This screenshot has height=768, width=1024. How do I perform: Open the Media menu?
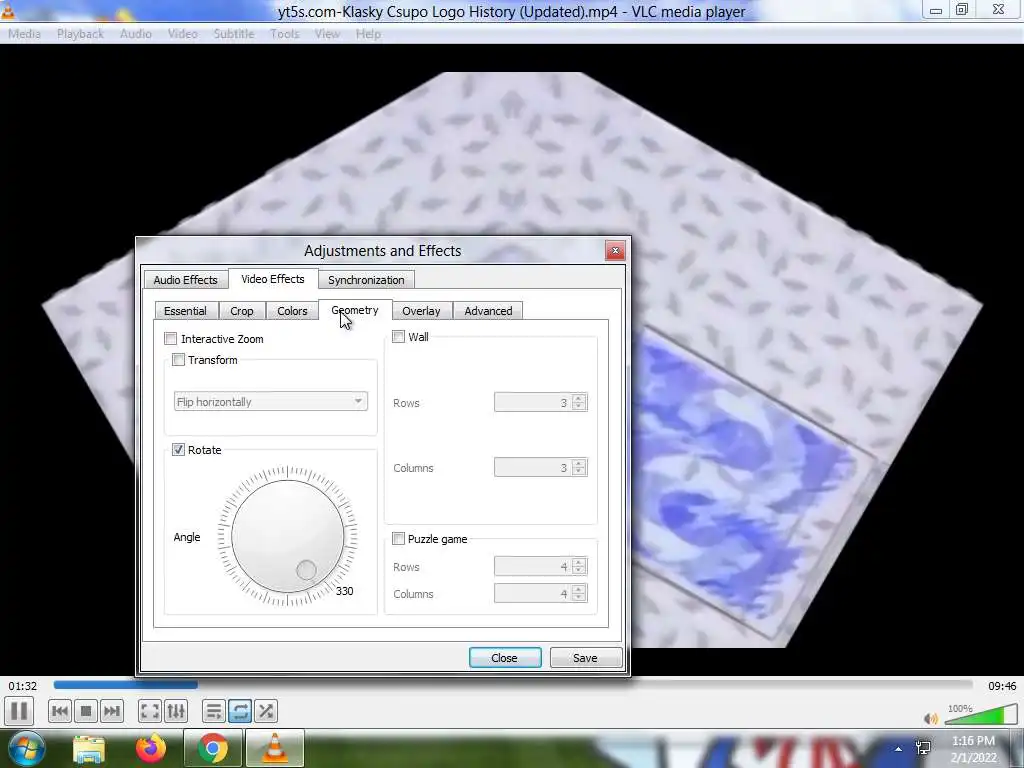(24, 34)
